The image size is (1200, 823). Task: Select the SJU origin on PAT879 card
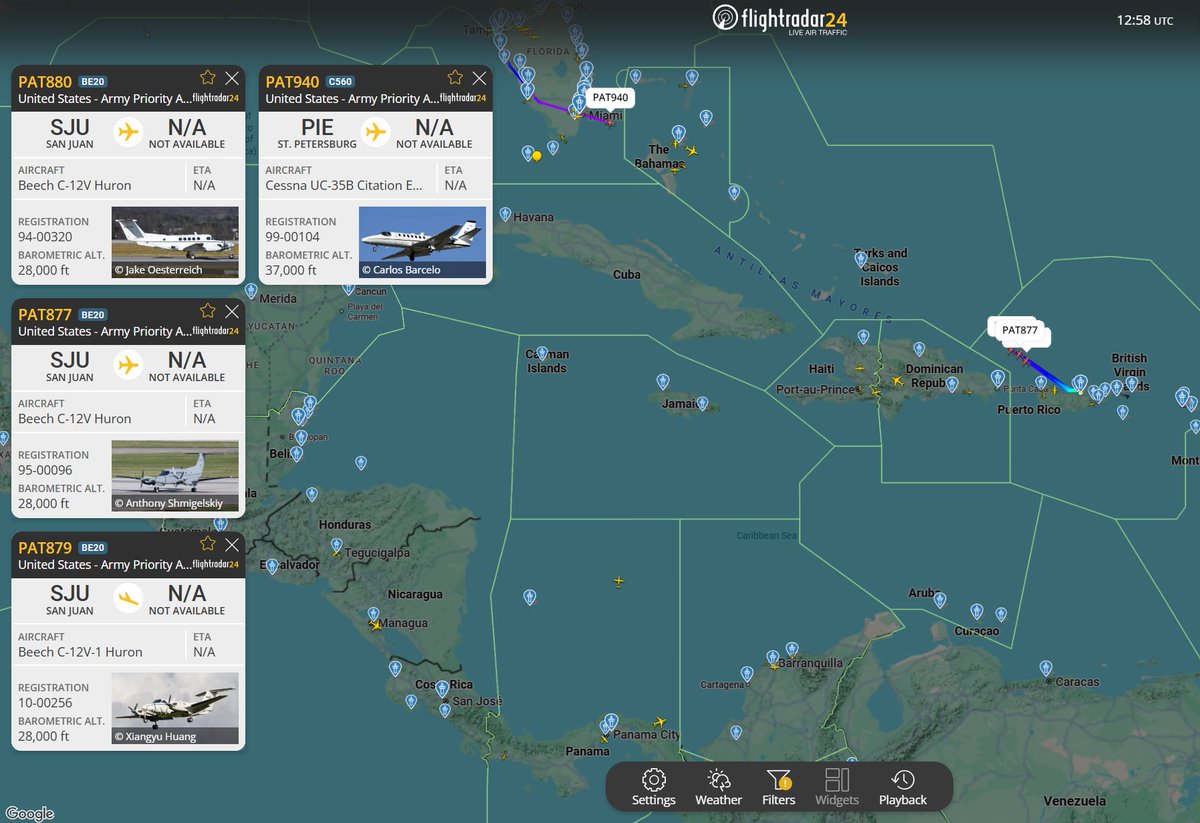click(x=69, y=598)
